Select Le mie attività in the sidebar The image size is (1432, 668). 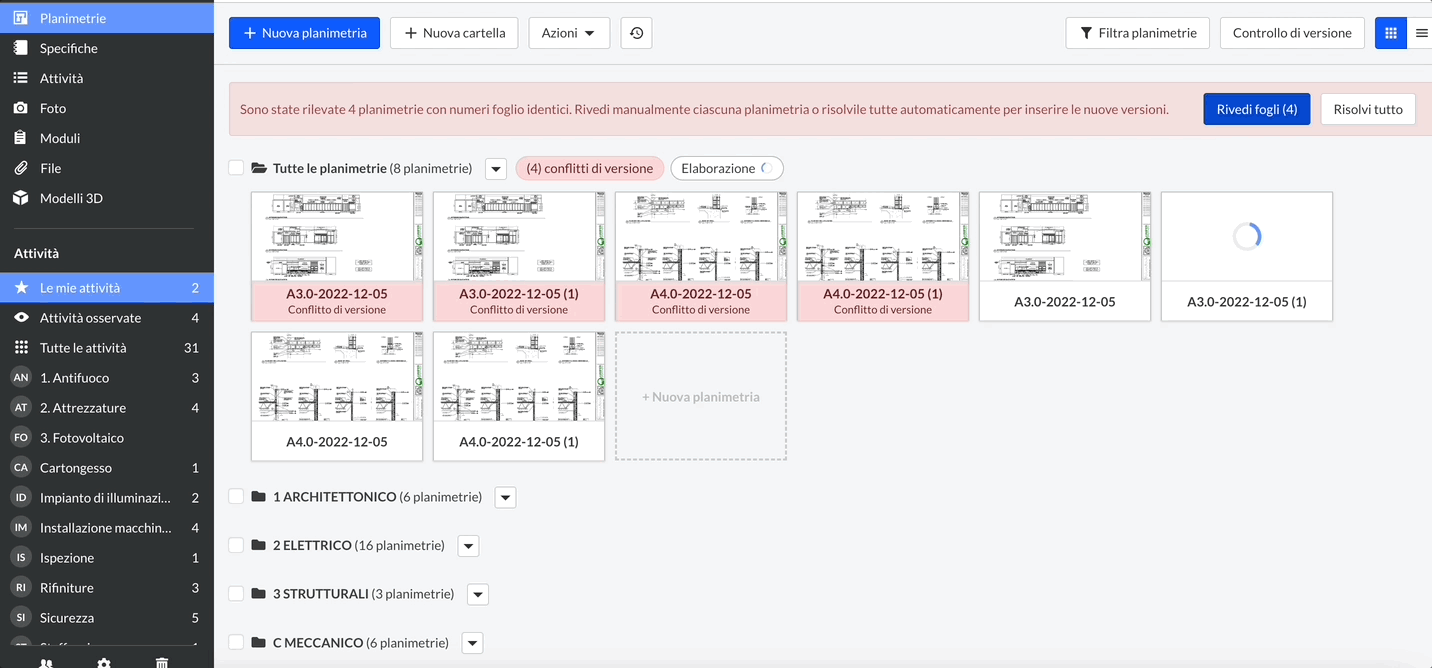click(x=80, y=287)
